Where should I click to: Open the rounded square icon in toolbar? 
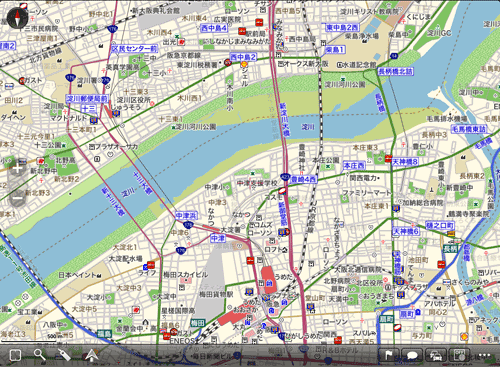15,355
